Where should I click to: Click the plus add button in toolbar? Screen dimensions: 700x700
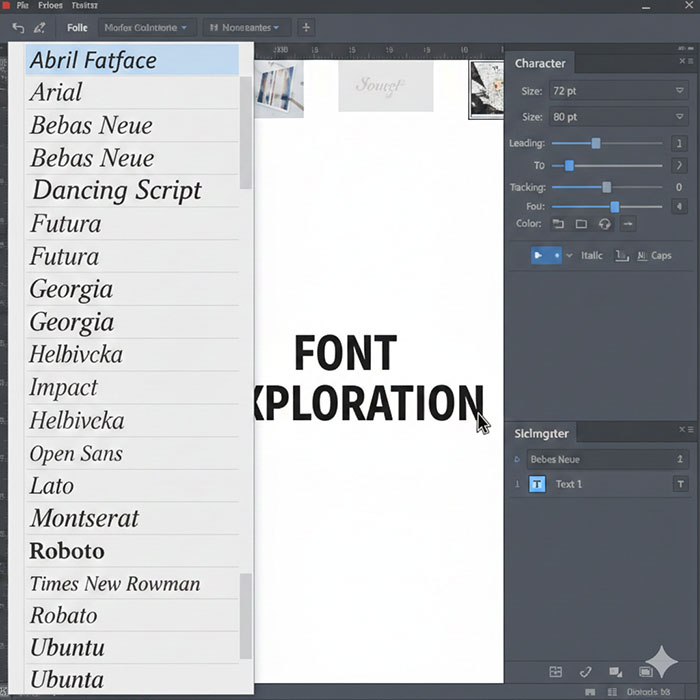[306, 27]
